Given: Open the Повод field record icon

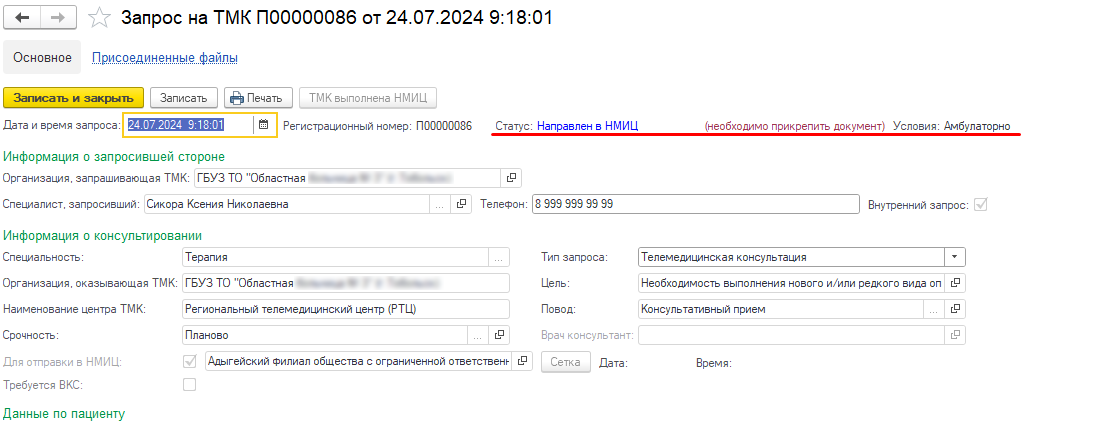Looking at the screenshot, I should pyautogui.click(x=956, y=309).
